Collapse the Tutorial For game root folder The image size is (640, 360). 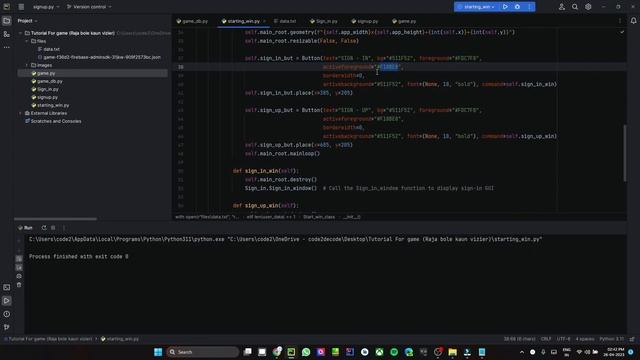[x=20, y=33]
